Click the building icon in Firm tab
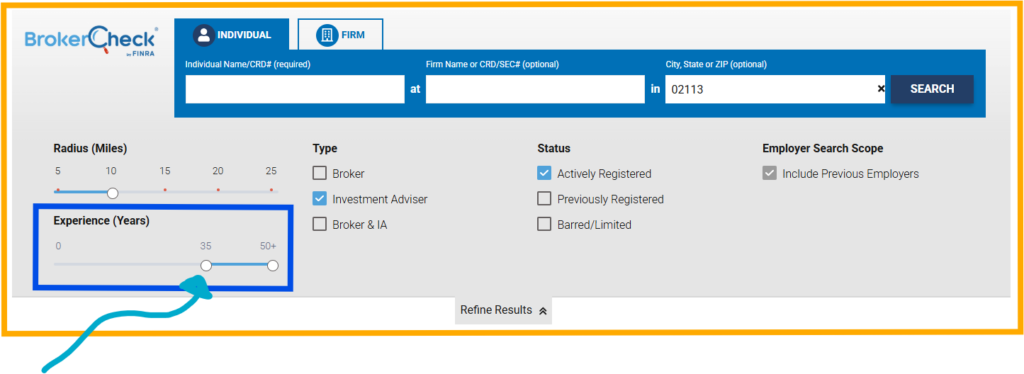This screenshot has width=1024, height=374. 327,35
